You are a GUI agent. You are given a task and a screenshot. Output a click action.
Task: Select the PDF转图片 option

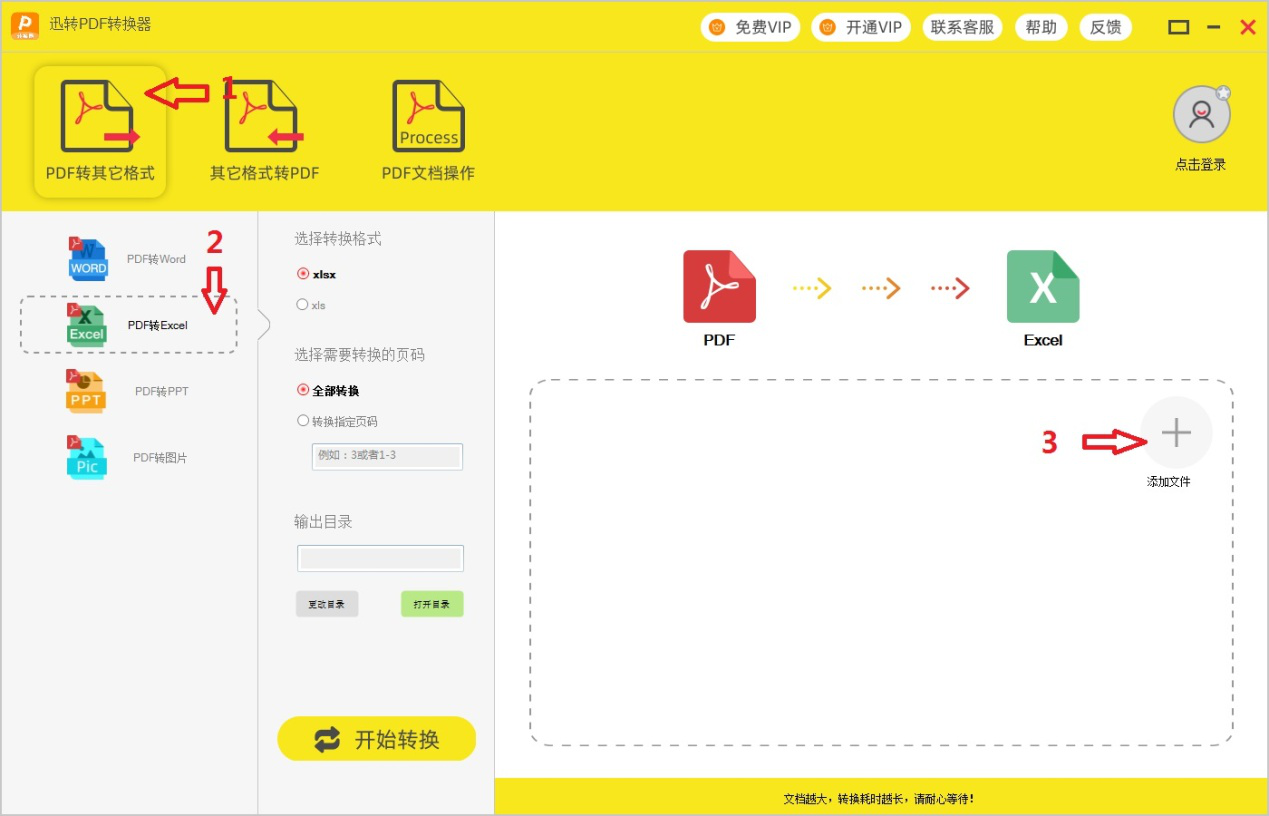[128, 457]
